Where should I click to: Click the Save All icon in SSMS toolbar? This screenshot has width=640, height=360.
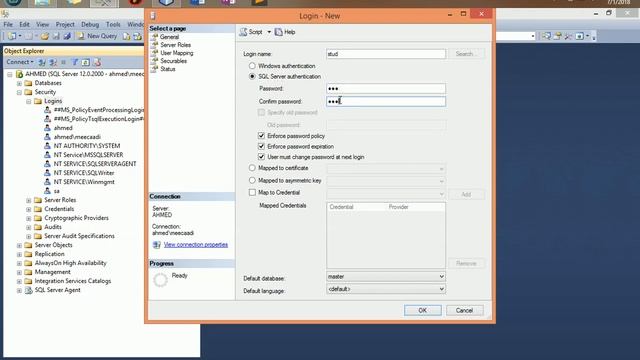(67, 36)
